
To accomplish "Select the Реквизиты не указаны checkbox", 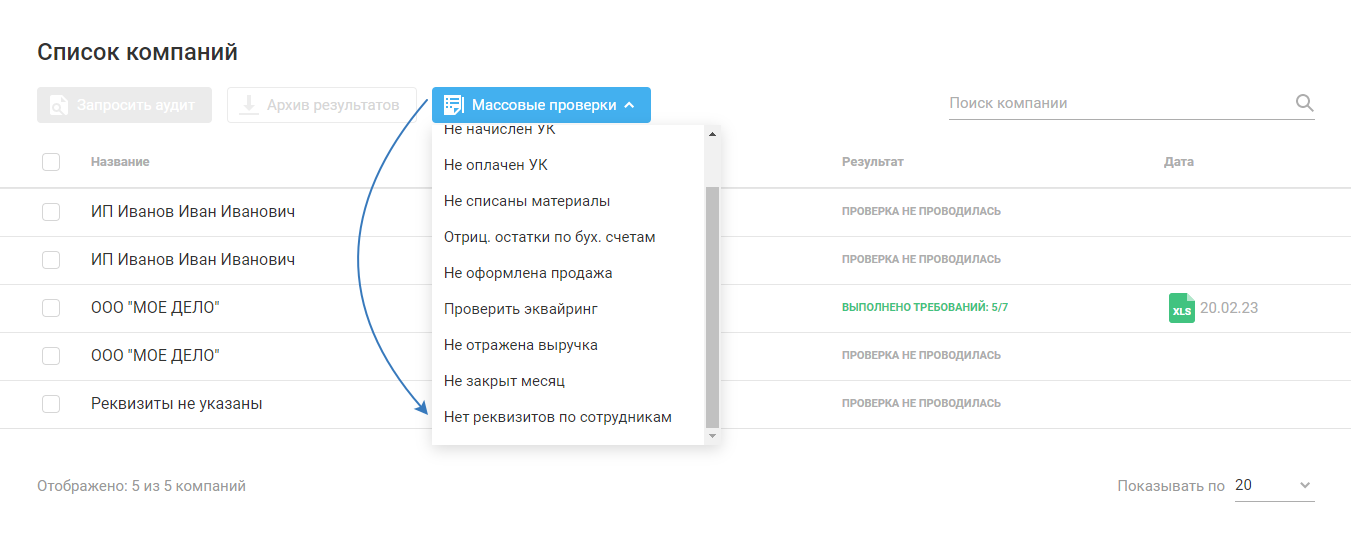I will pyautogui.click(x=51, y=404).
